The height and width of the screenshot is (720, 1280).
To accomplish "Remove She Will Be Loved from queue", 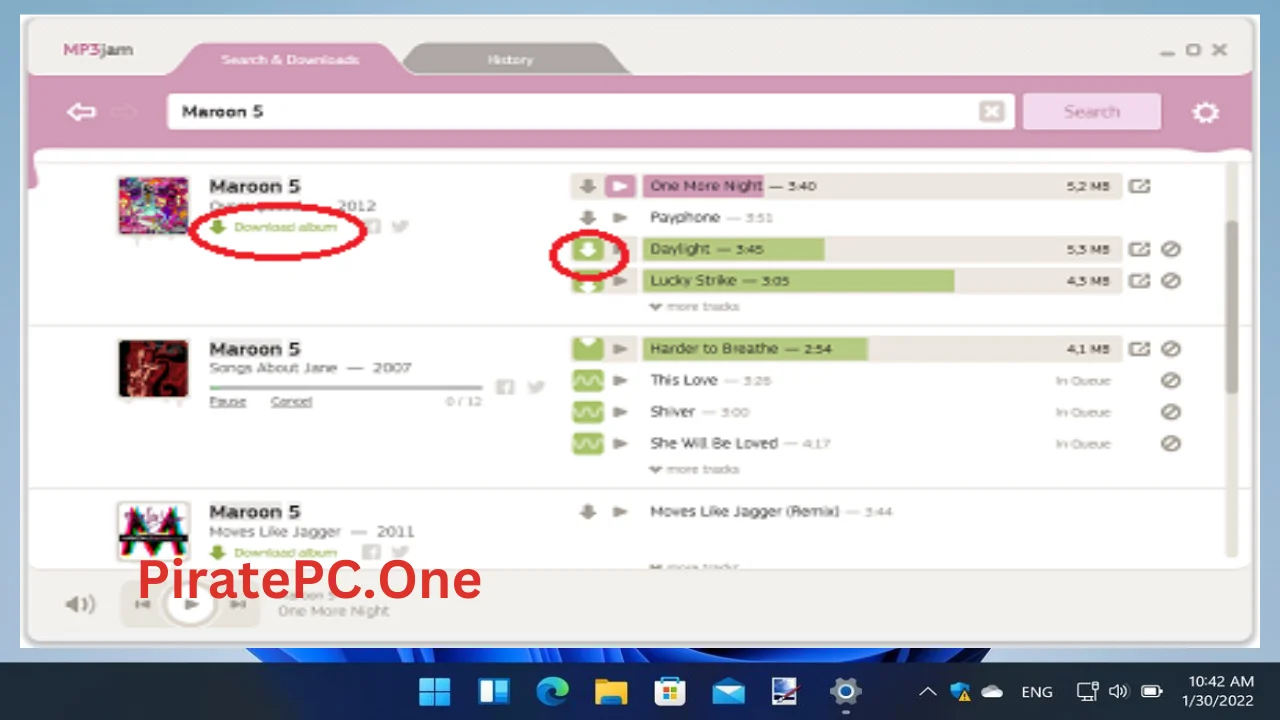I will pyautogui.click(x=1171, y=443).
